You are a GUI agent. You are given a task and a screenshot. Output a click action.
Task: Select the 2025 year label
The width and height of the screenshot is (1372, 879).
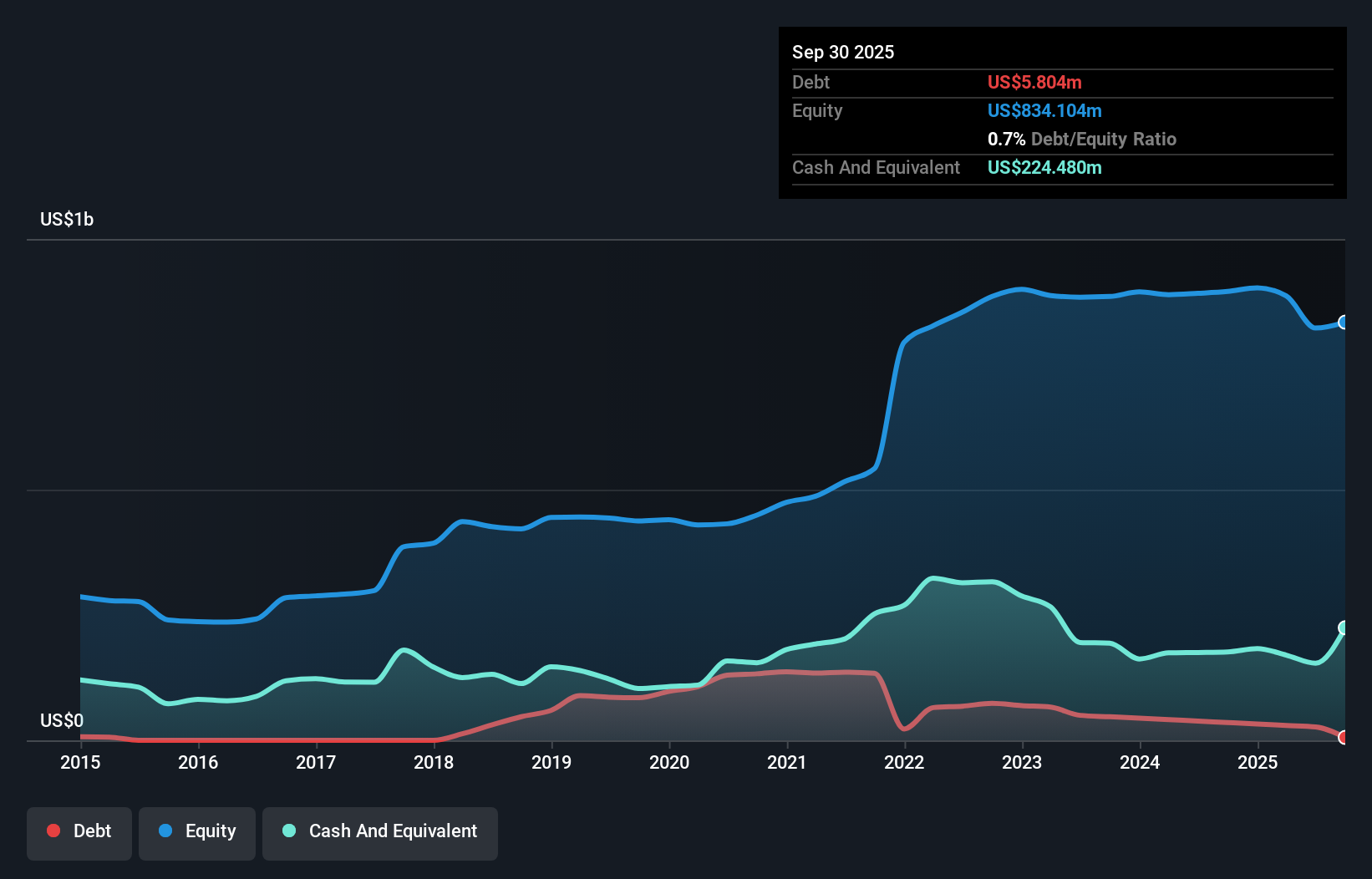click(x=1258, y=763)
